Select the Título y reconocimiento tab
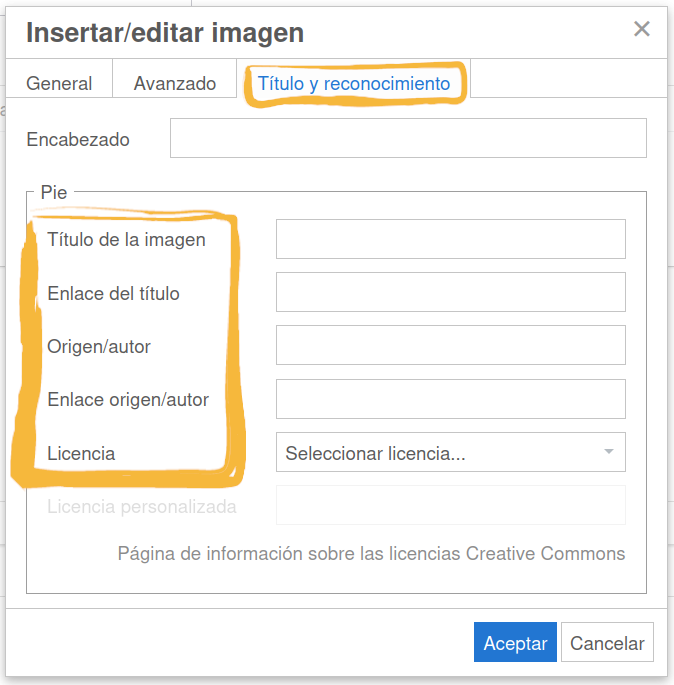The width and height of the screenshot is (674, 685). [354, 84]
